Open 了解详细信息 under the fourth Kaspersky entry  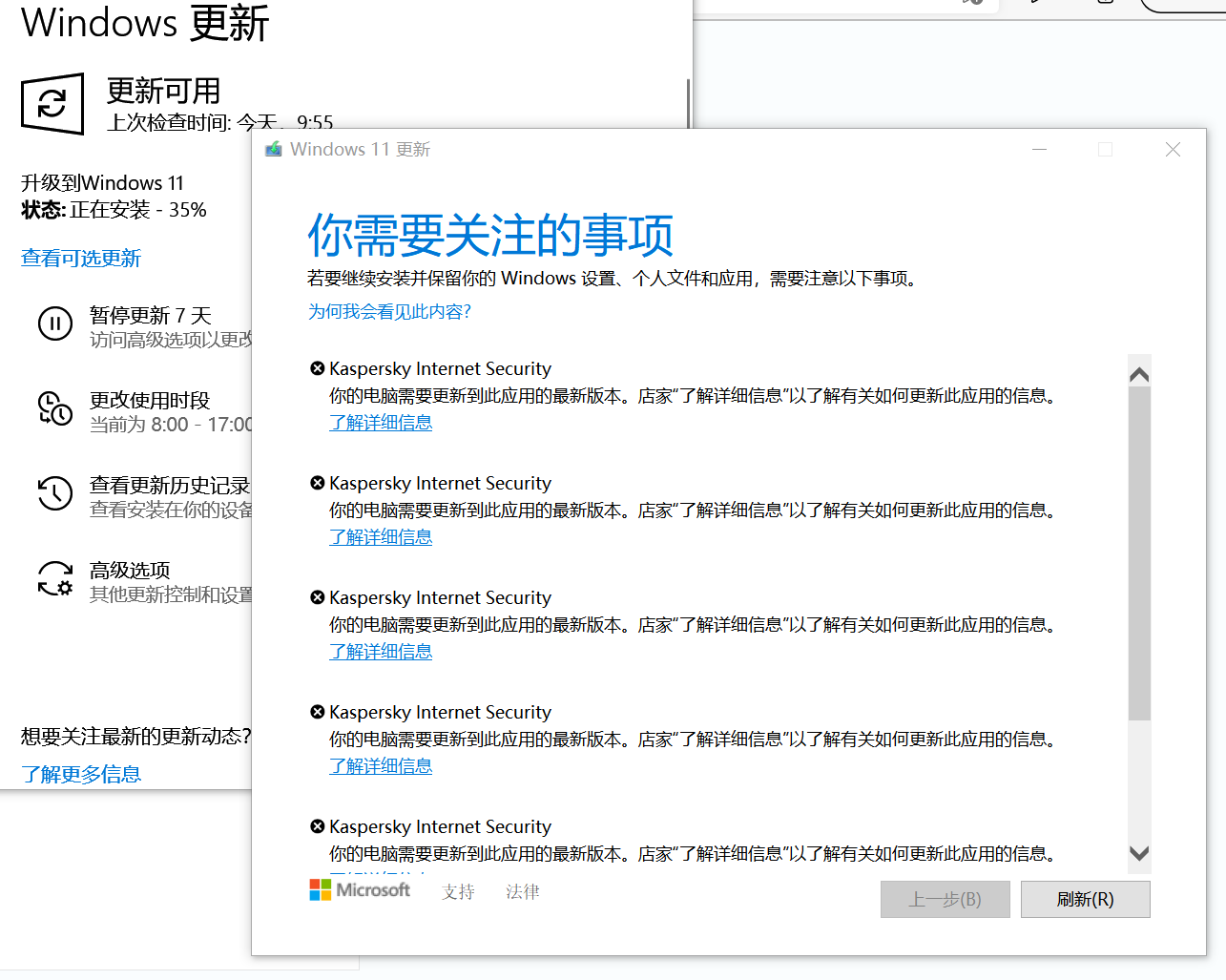(x=381, y=766)
